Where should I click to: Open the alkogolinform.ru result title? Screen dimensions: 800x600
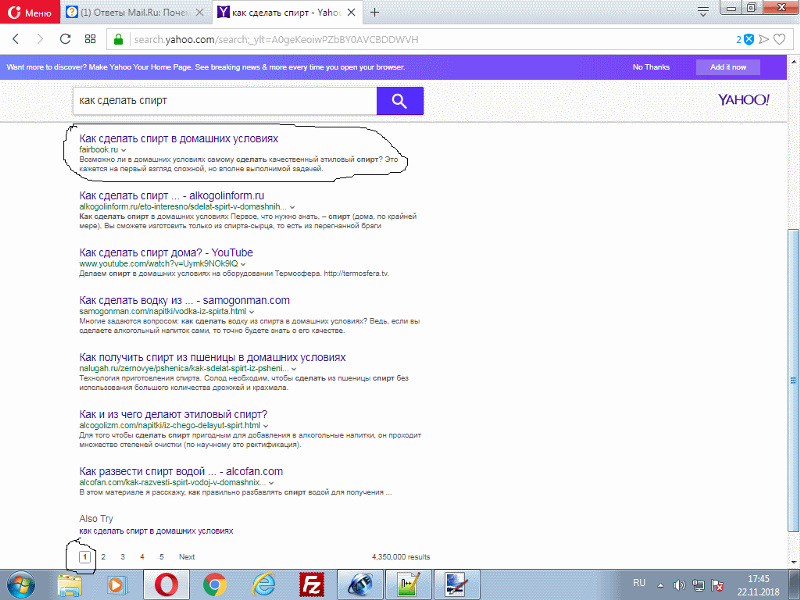[x=171, y=195]
